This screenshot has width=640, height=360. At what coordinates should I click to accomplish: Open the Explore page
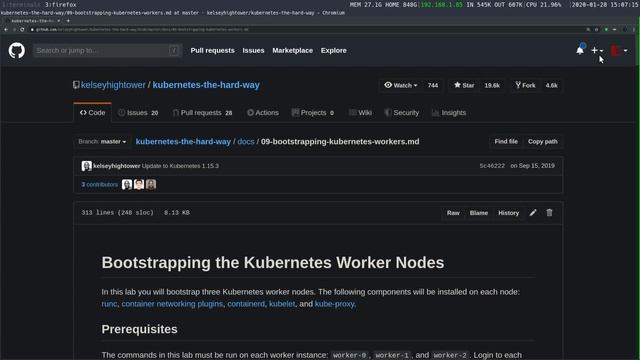[333, 51]
